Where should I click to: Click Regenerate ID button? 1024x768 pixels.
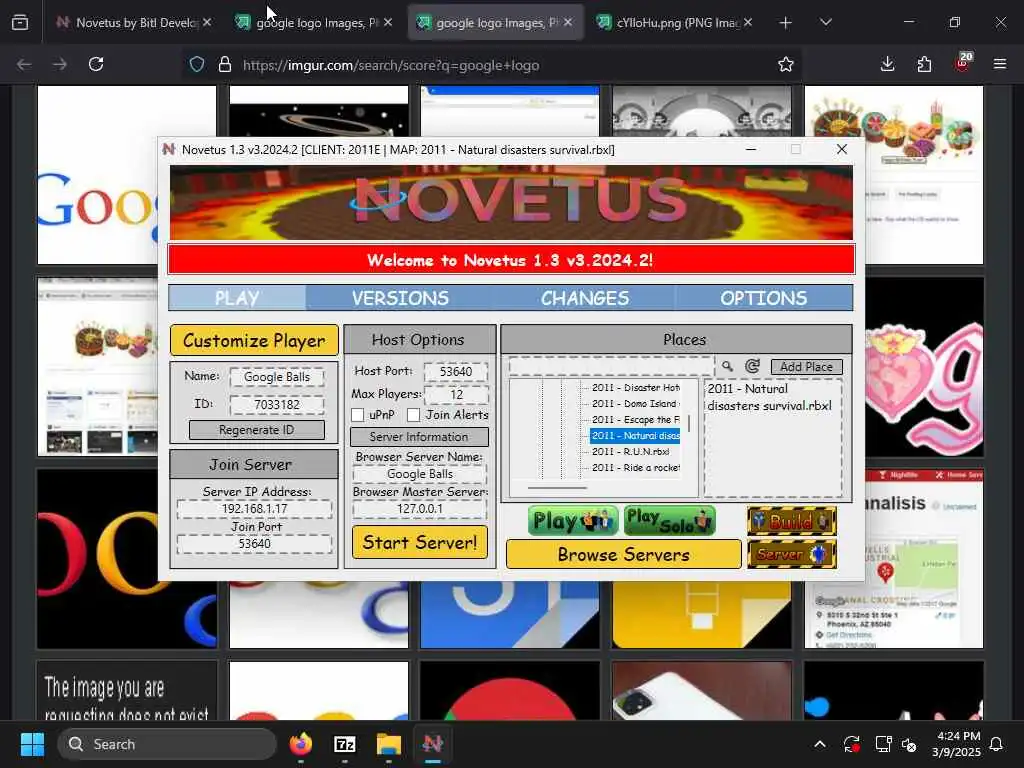[256, 430]
